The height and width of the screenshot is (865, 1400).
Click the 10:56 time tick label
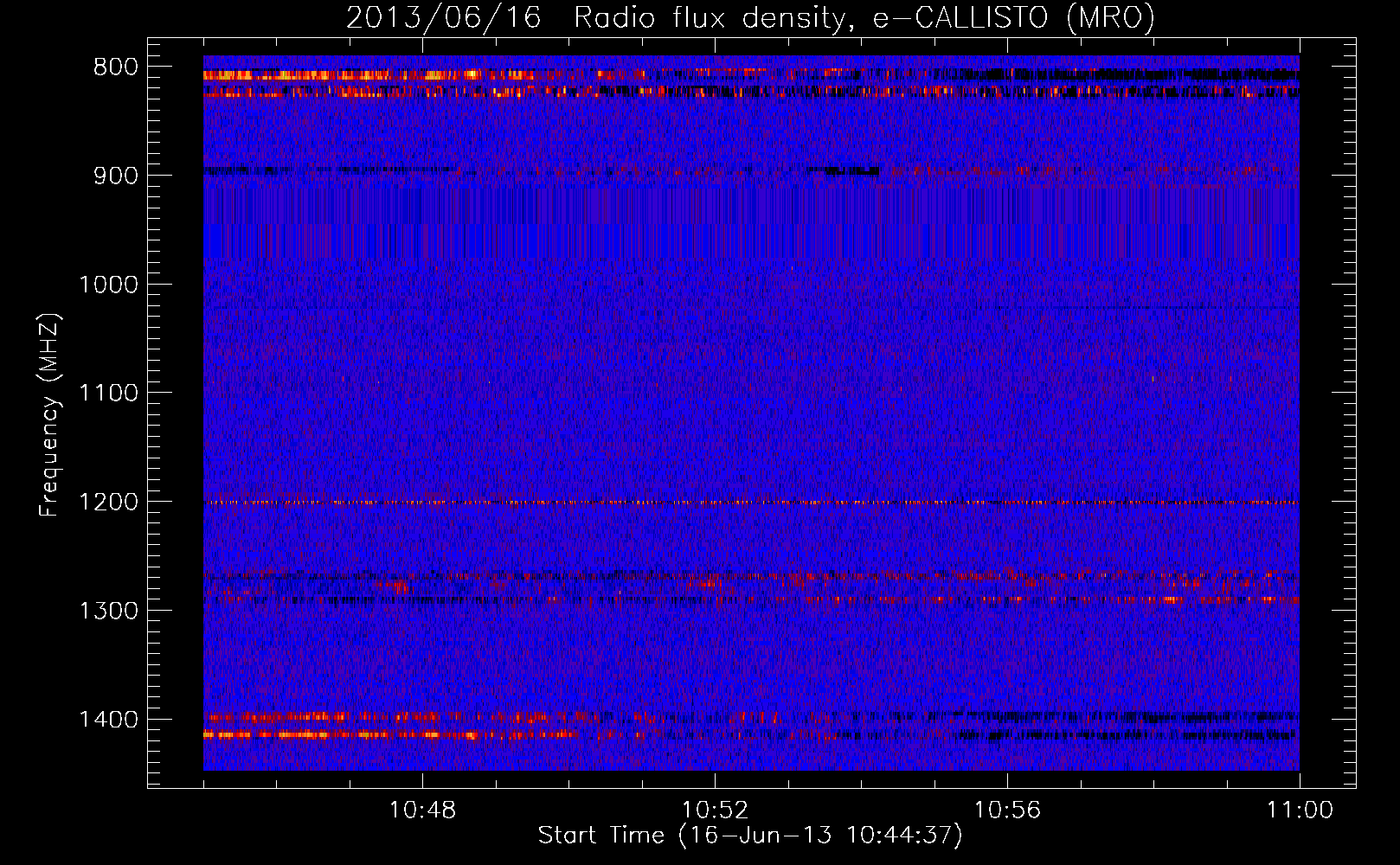tap(1007, 811)
